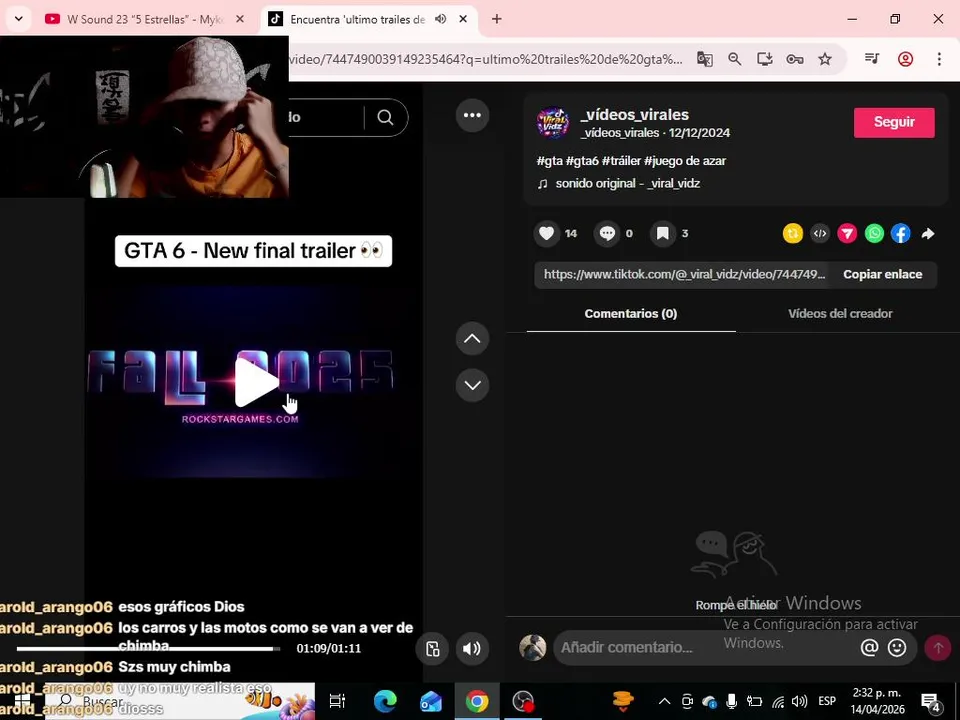Image resolution: width=960 pixels, height=720 pixels.
Task: Click the address bar URL
Action: (x=487, y=59)
